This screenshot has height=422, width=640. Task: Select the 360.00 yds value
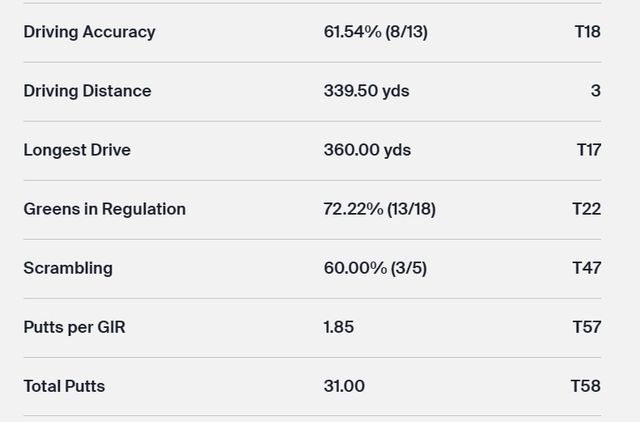coord(367,150)
